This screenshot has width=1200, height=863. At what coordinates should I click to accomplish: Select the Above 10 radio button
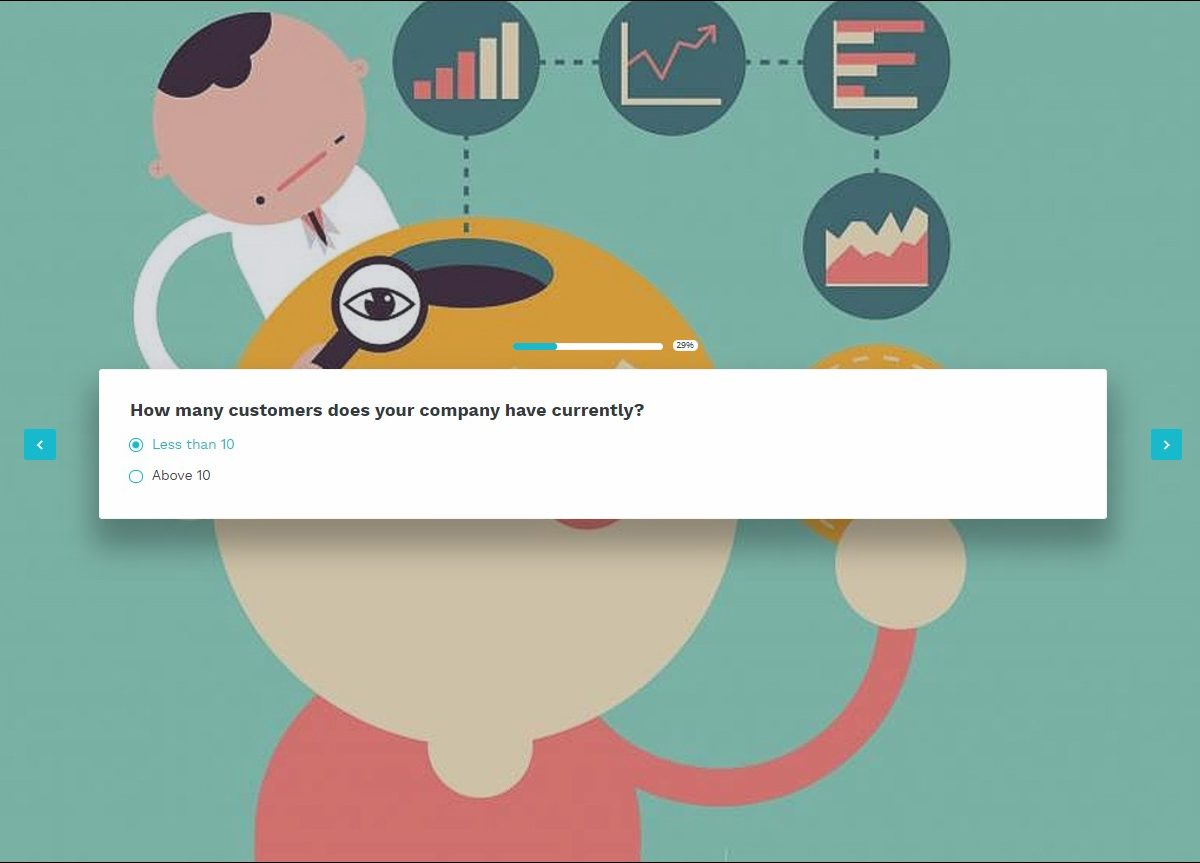tap(136, 476)
